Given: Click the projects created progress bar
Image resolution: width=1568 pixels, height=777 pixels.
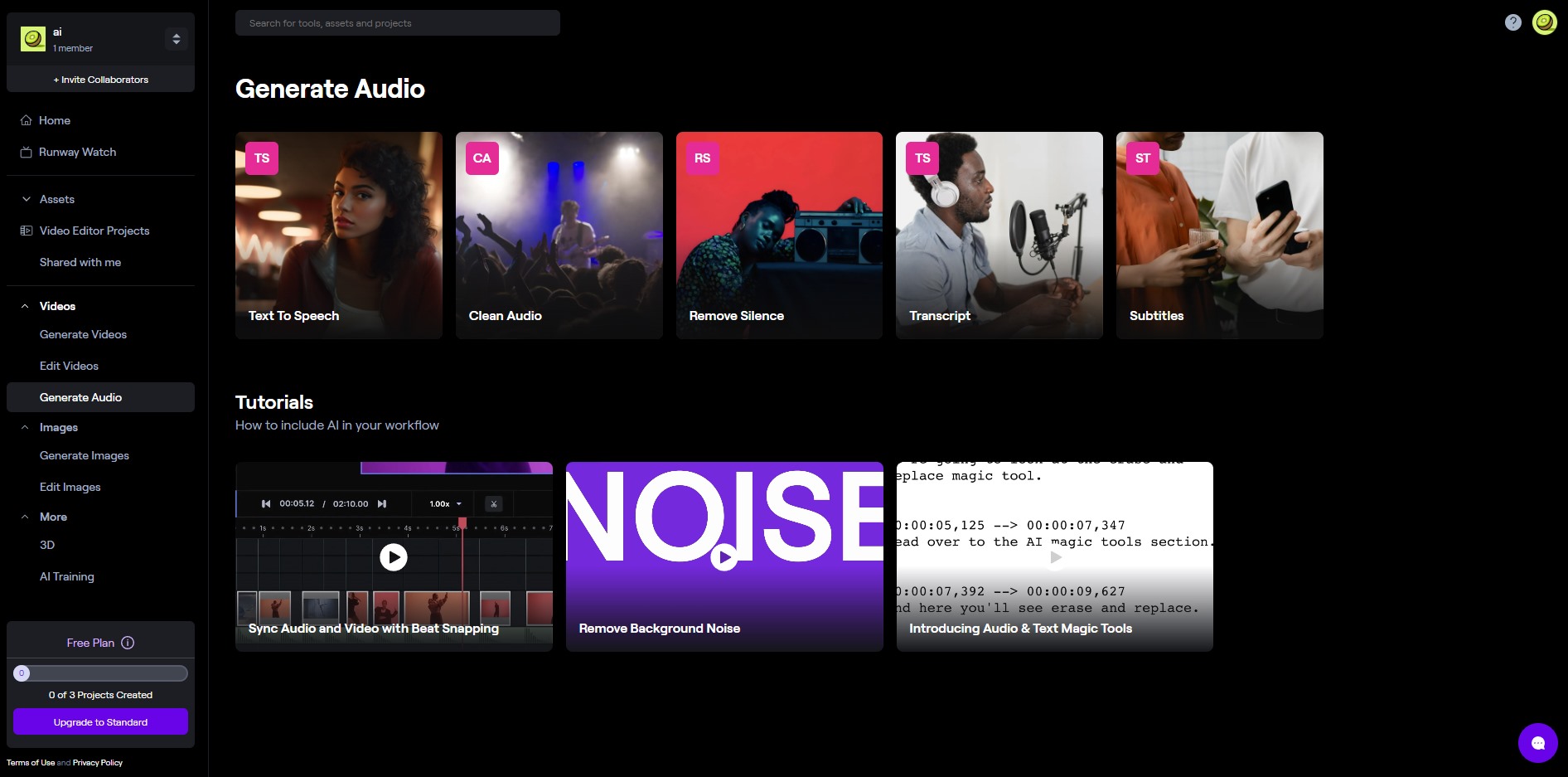Looking at the screenshot, I should coord(100,673).
